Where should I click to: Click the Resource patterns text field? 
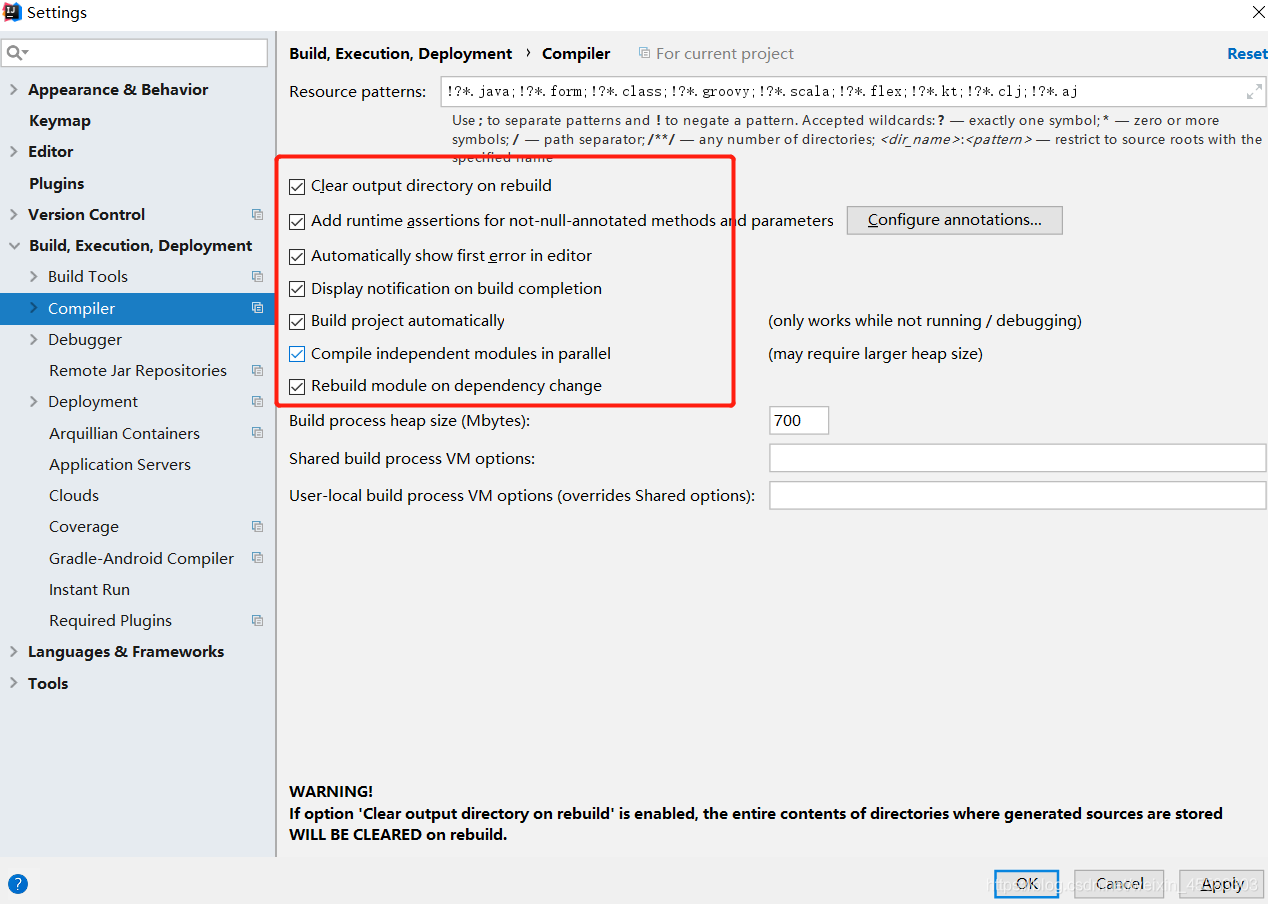[x=853, y=91]
